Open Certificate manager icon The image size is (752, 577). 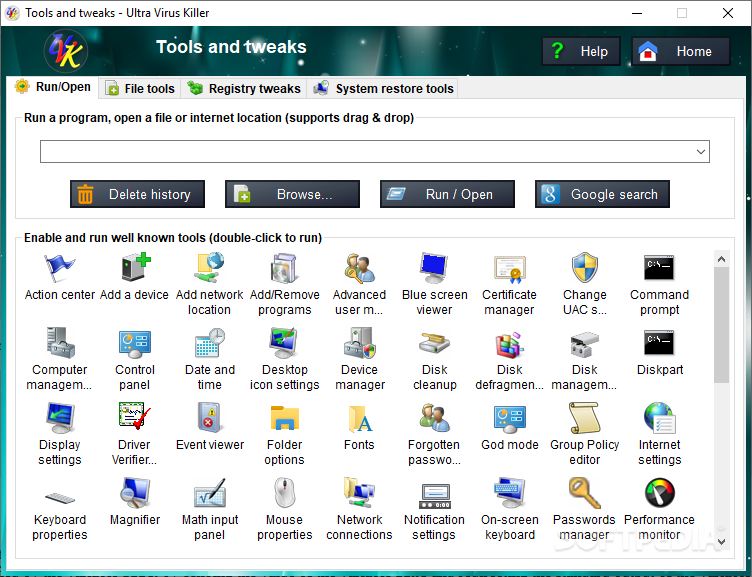509,268
